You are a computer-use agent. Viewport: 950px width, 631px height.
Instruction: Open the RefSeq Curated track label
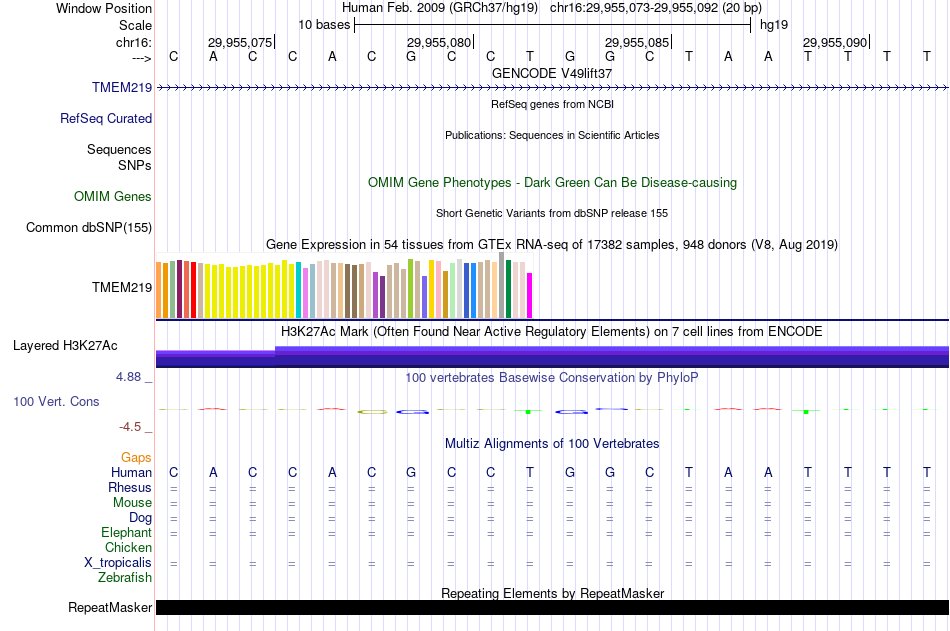[x=106, y=118]
